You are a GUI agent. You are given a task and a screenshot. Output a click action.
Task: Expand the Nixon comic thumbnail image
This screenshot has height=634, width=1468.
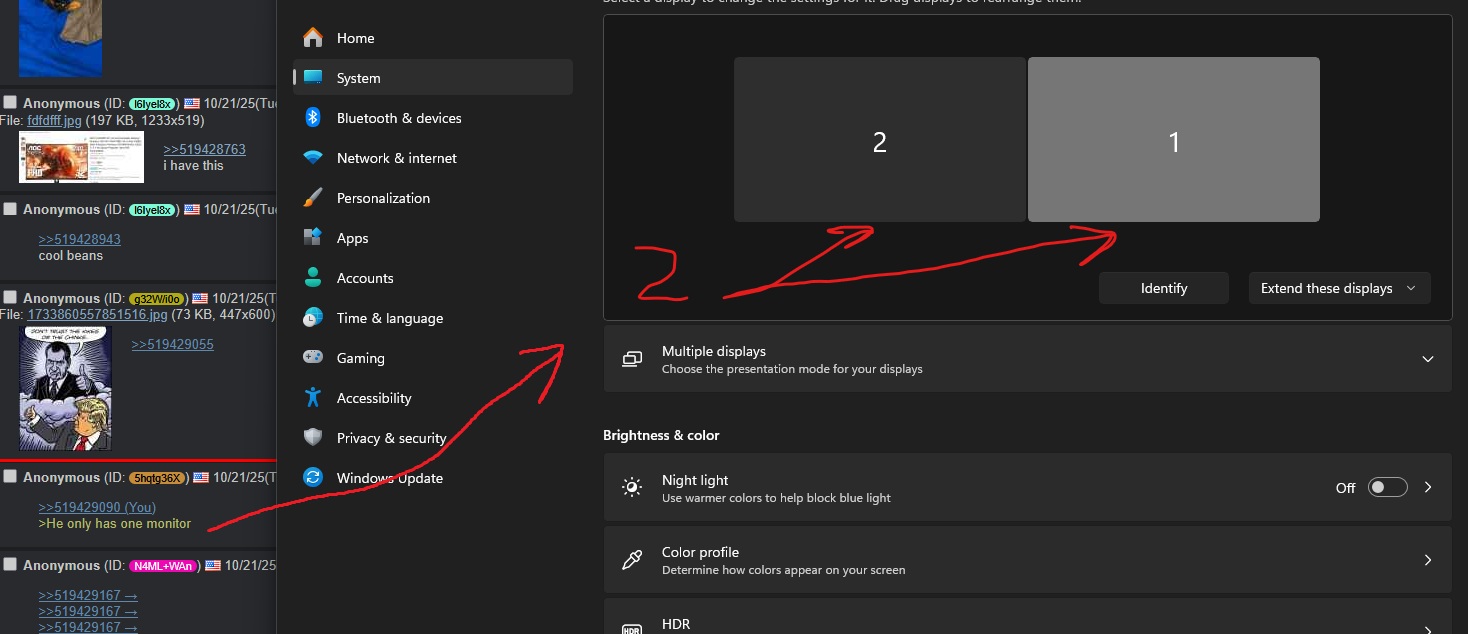[65, 388]
